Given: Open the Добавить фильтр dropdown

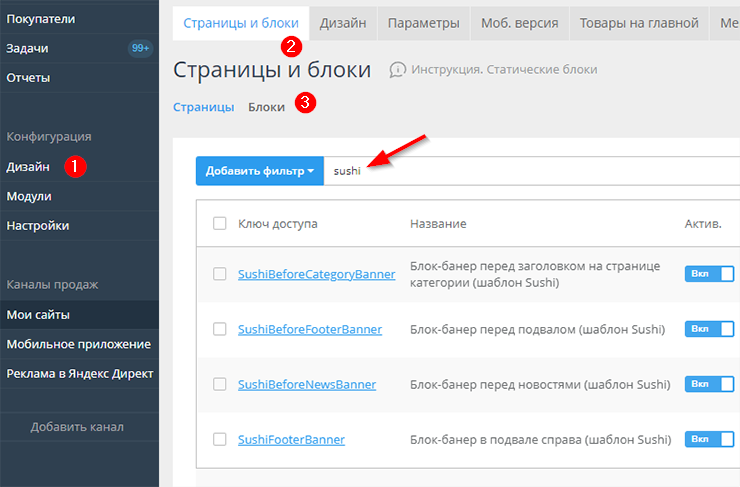Looking at the screenshot, I should [260, 171].
